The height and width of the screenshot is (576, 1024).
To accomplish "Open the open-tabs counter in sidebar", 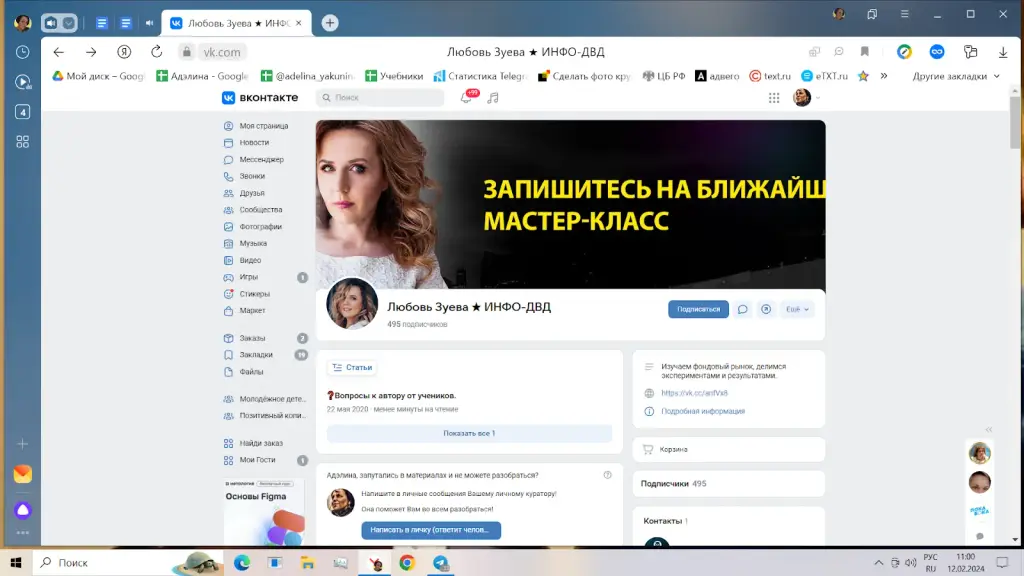I will point(23,112).
